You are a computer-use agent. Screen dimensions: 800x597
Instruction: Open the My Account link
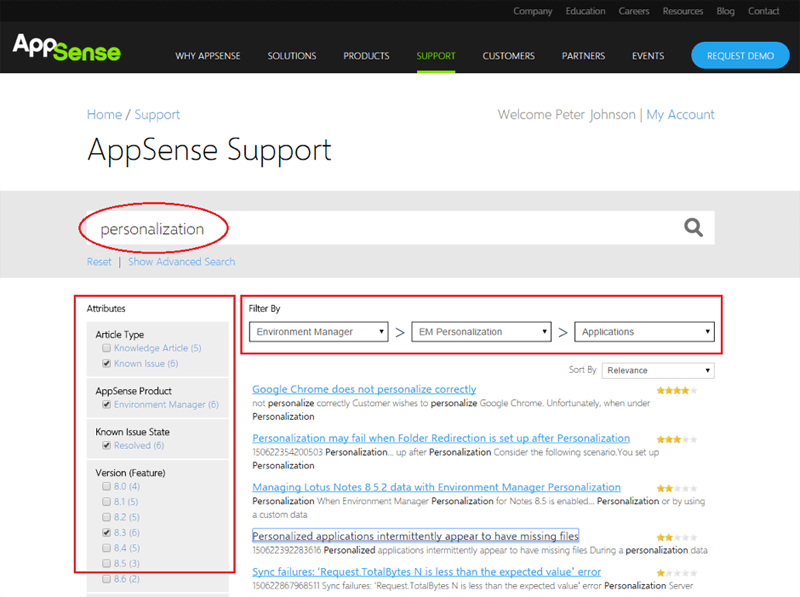click(x=681, y=115)
